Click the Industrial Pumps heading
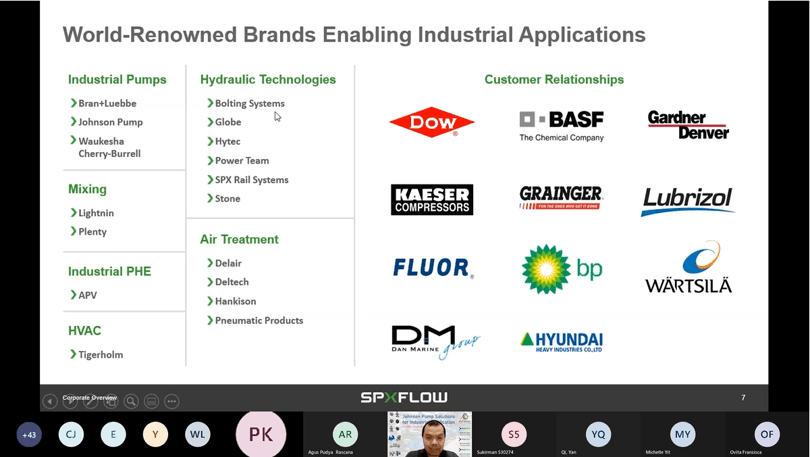Image resolution: width=810 pixels, height=457 pixels. (117, 80)
